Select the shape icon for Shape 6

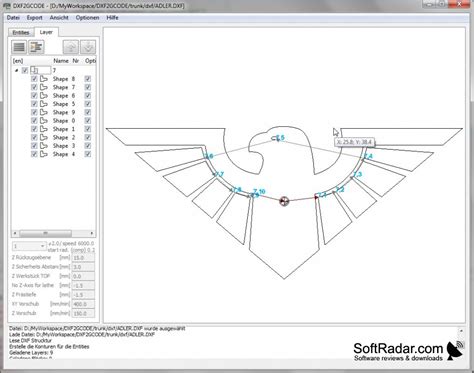coord(44,96)
